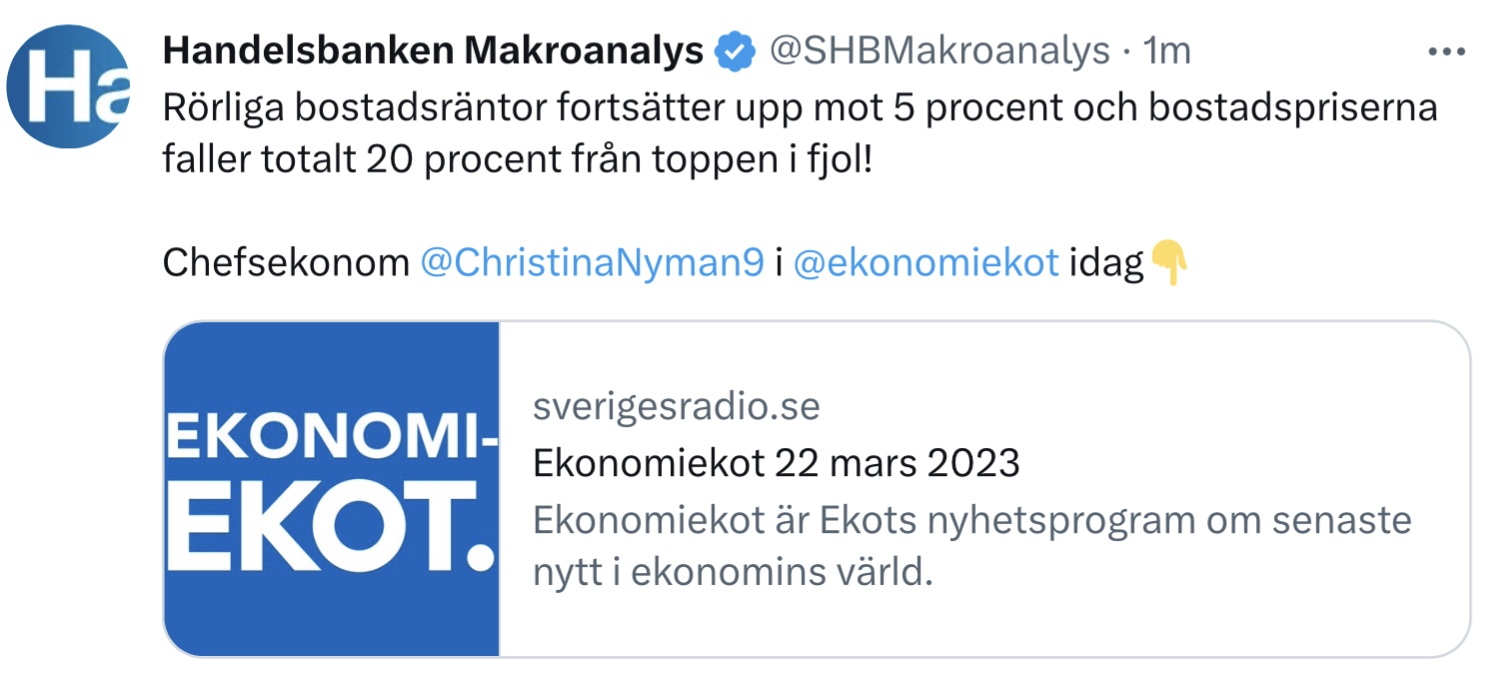Viewport: 1487px width, 679px height.
Task: Click the EKONOMI- lettering in the logo
Action: pyautogui.click(x=331, y=439)
